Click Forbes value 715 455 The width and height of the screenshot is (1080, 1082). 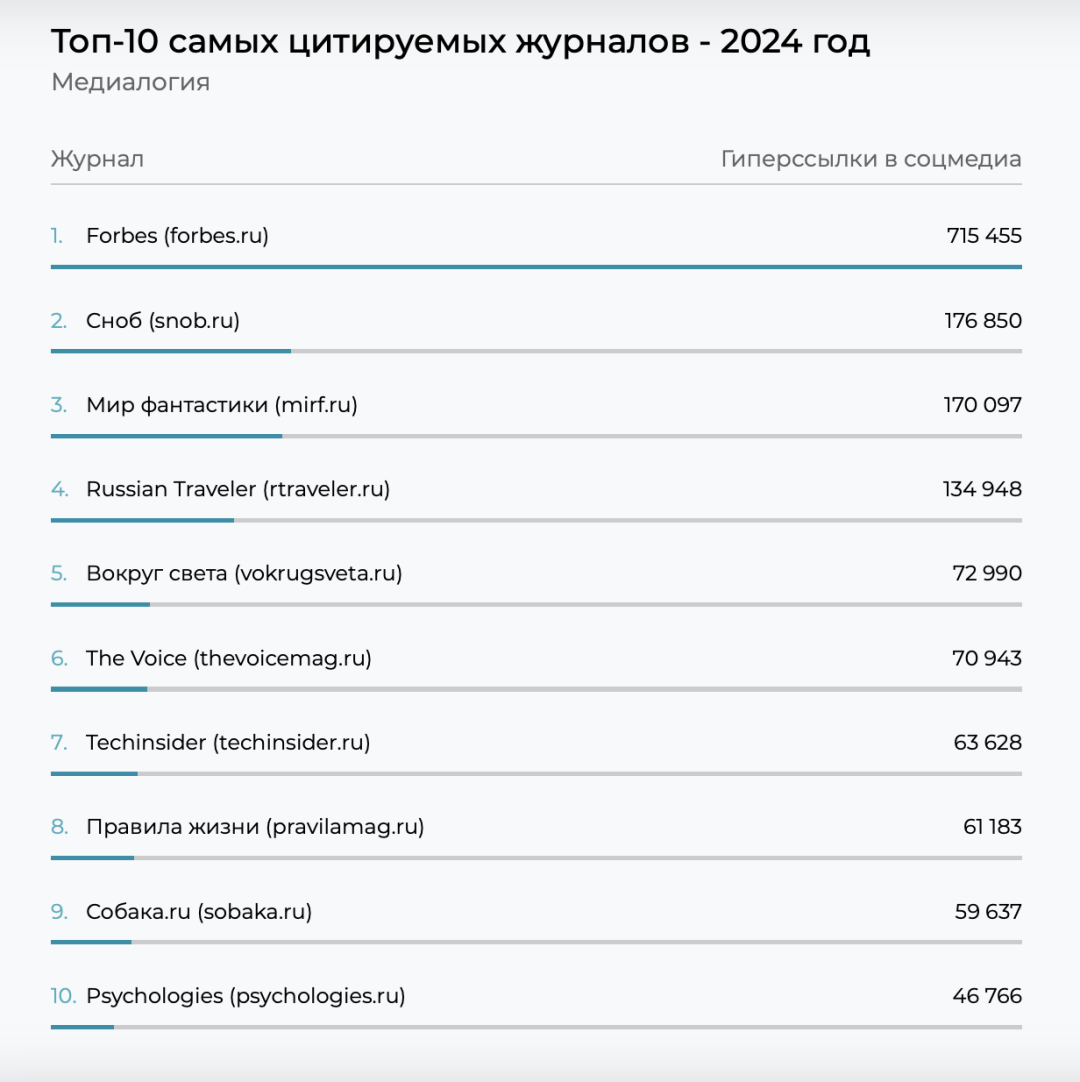pos(984,236)
